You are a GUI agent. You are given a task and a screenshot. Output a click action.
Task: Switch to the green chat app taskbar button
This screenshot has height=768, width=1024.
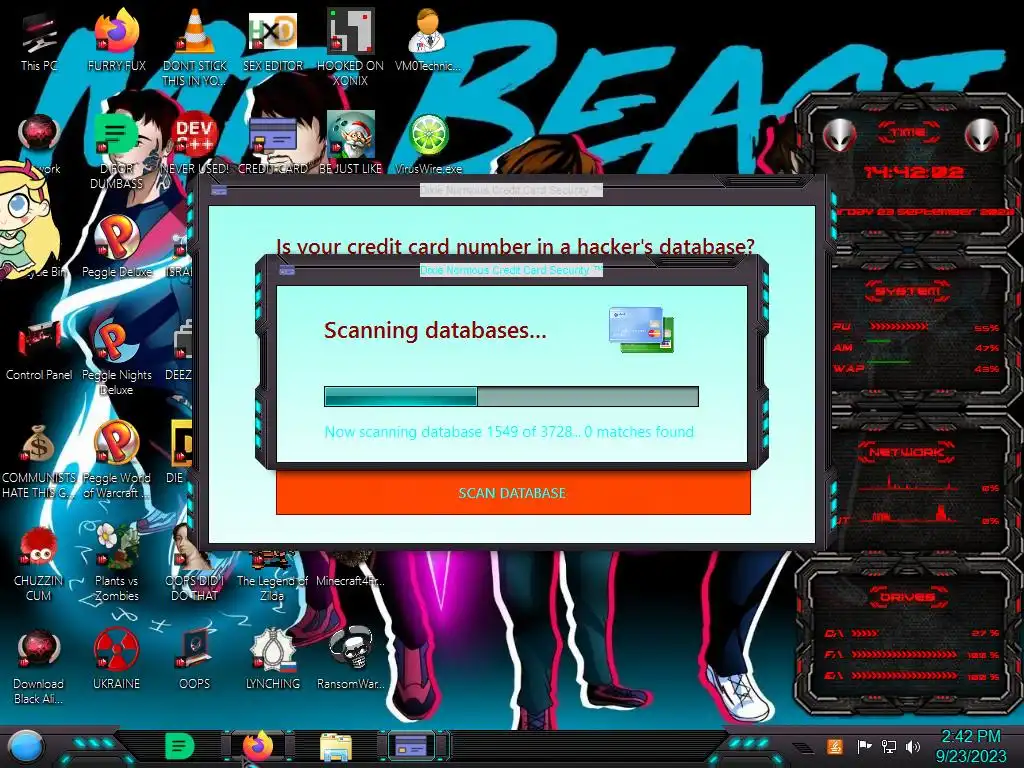pos(180,746)
